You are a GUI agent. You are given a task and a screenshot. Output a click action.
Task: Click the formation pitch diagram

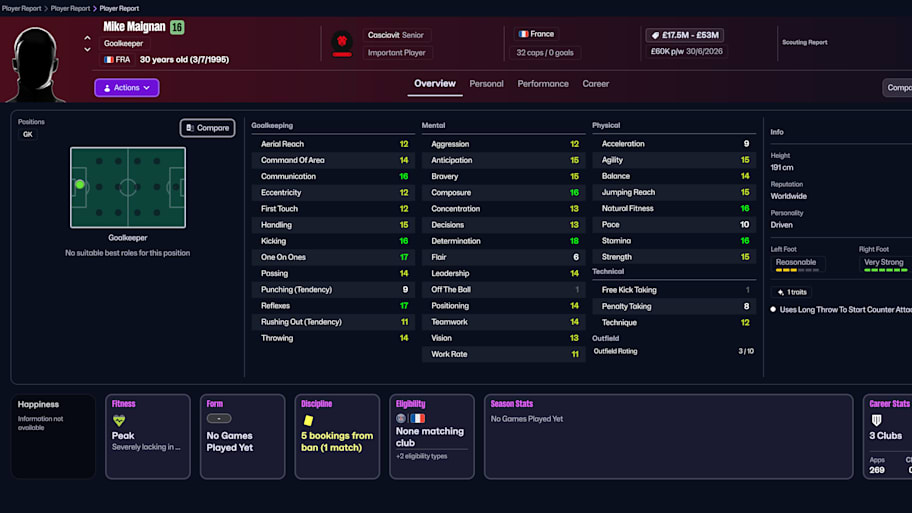128,187
